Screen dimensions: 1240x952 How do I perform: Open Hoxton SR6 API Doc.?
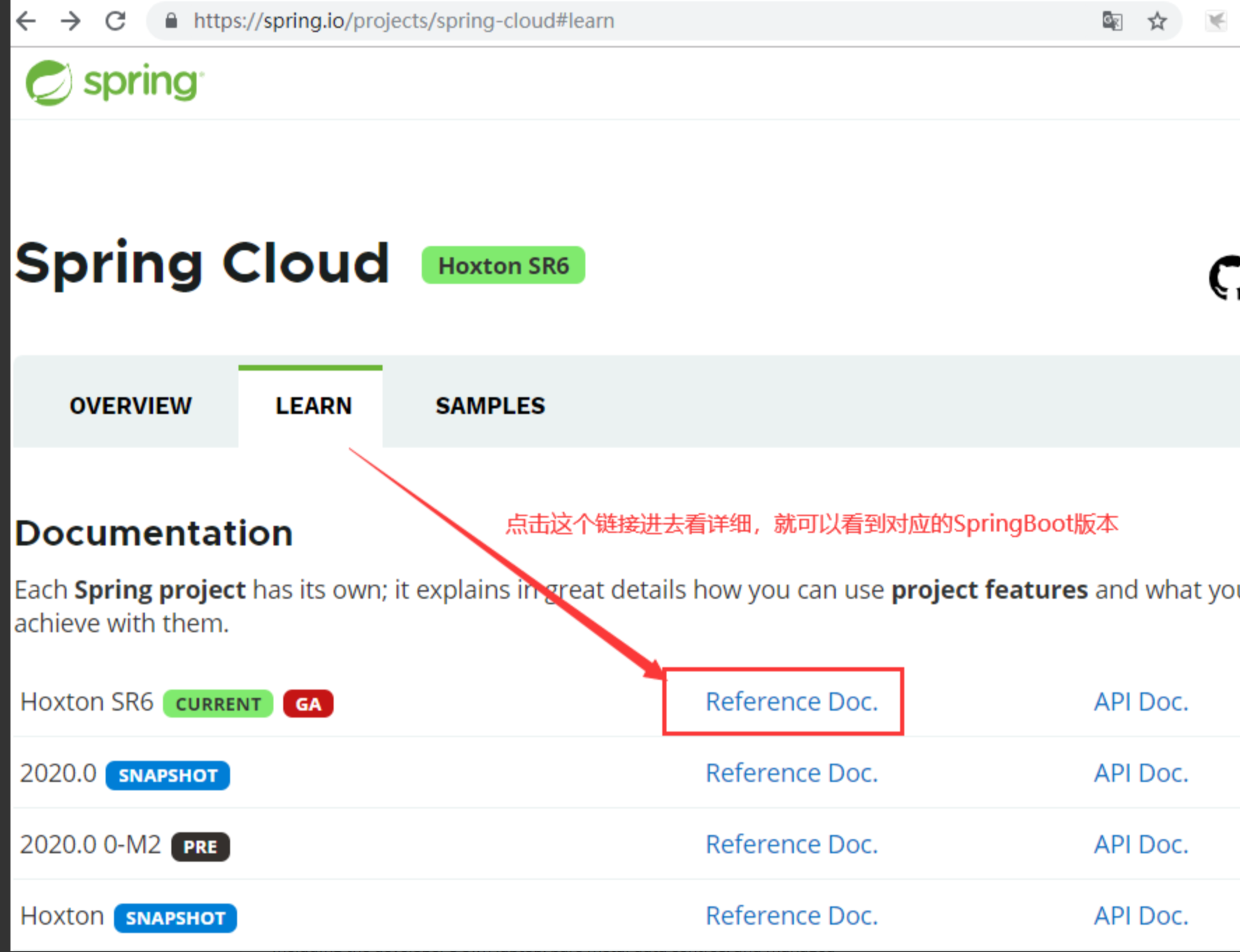tap(1141, 702)
